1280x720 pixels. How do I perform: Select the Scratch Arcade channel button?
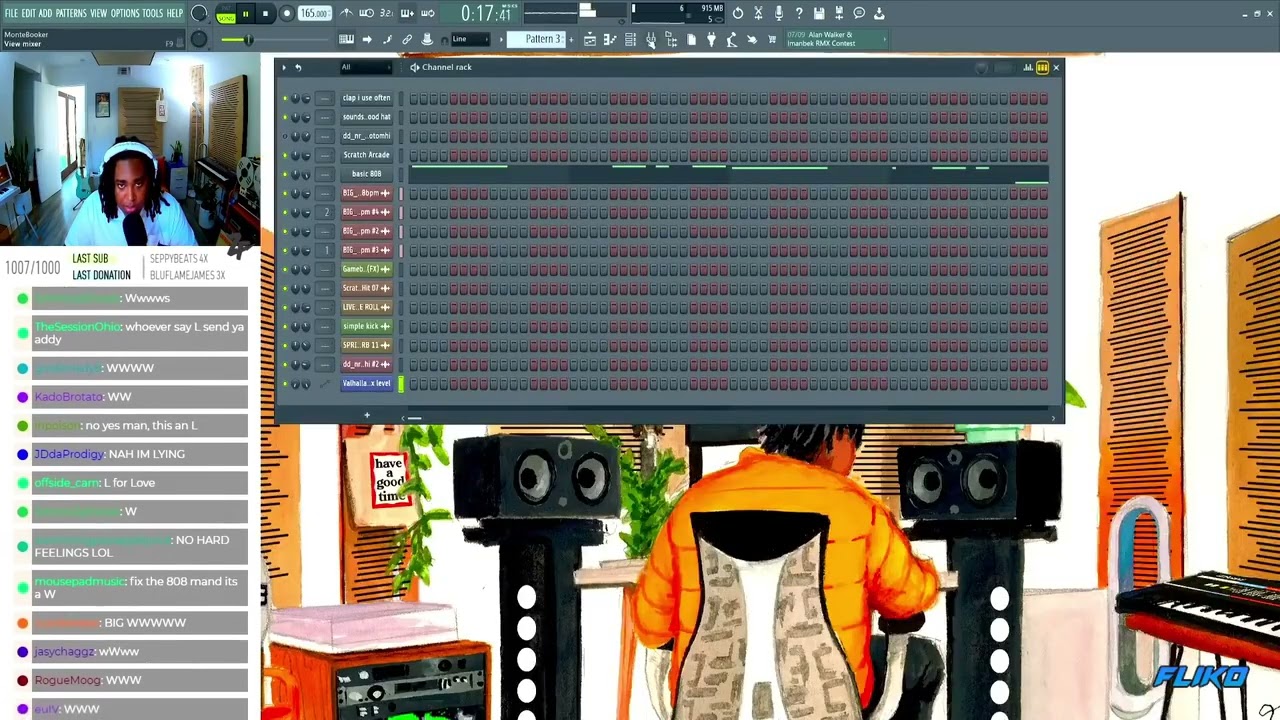366,155
